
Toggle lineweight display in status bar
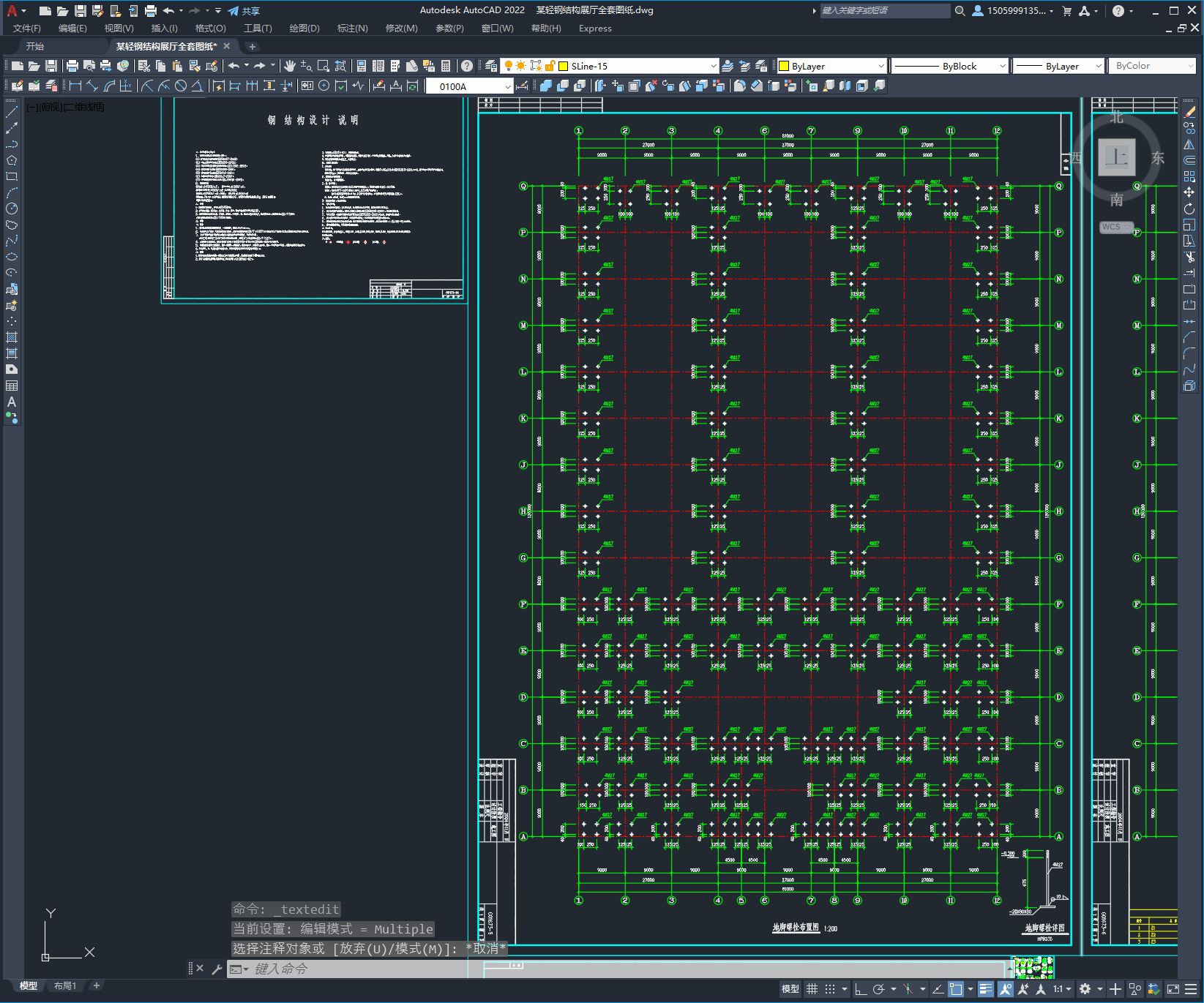pyautogui.click(x=986, y=989)
